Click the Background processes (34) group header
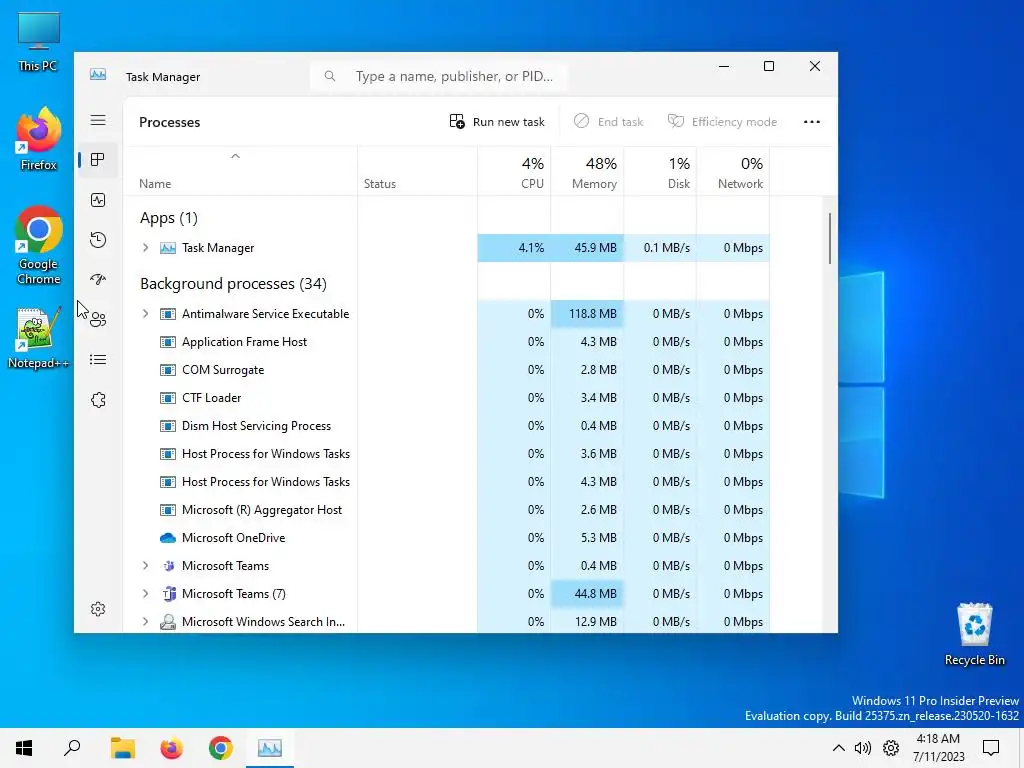1024x768 pixels. (233, 284)
